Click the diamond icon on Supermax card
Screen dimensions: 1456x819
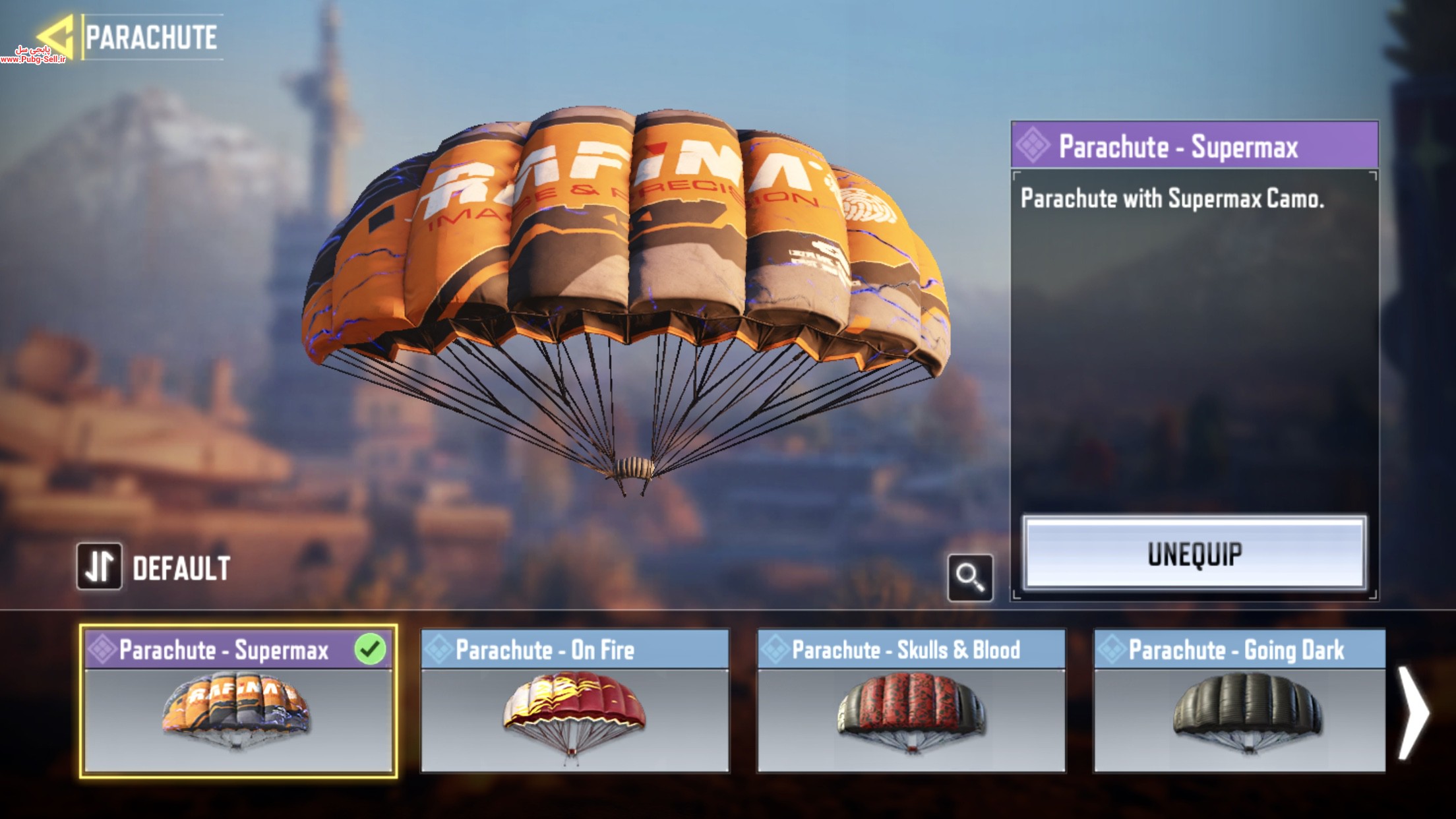point(102,650)
